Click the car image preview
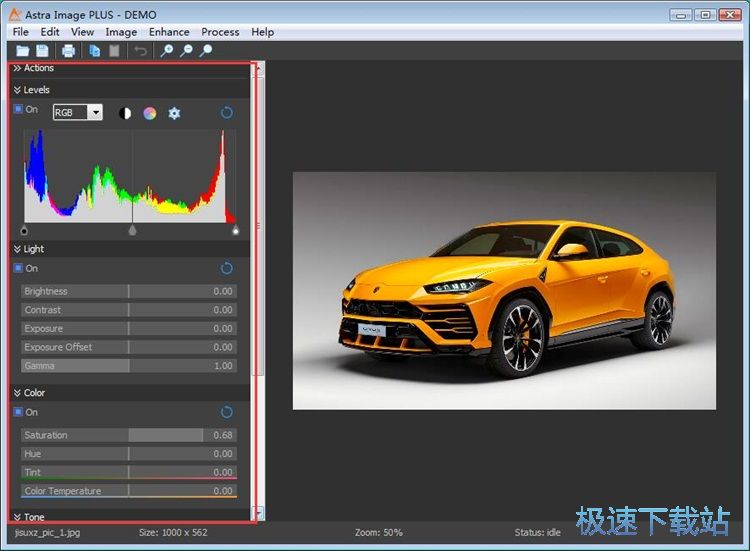This screenshot has height=551, width=750. tap(504, 290)
